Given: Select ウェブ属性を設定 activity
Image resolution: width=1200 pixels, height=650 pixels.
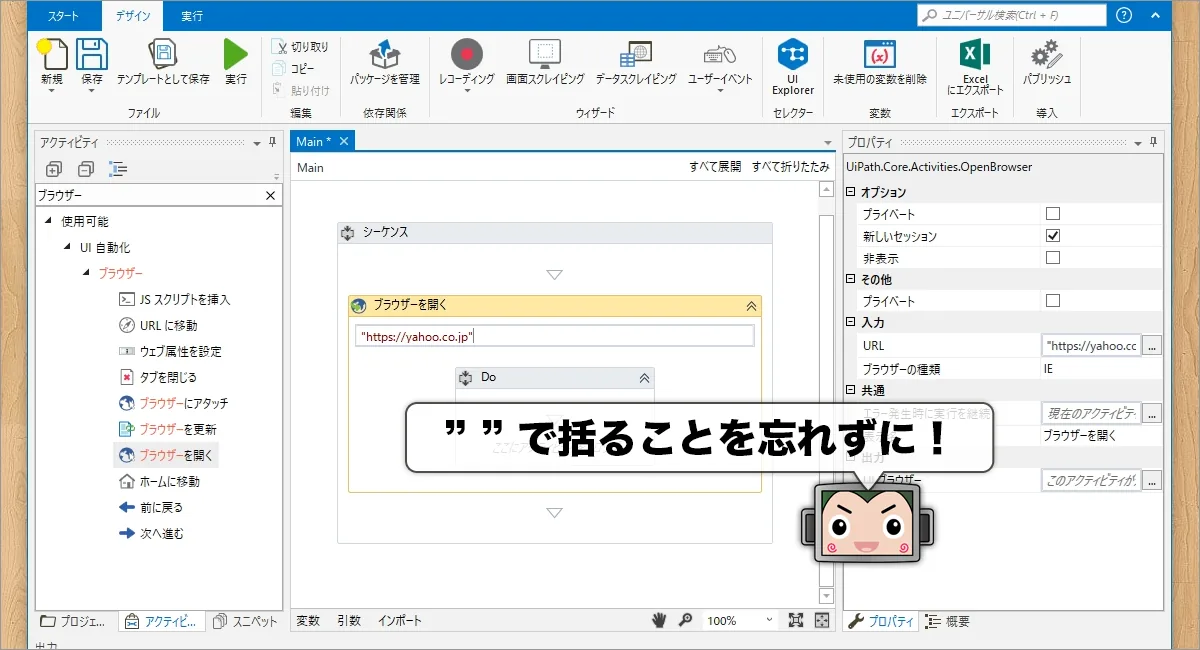Looking at the screenshot, I should (x=170, y=351).
